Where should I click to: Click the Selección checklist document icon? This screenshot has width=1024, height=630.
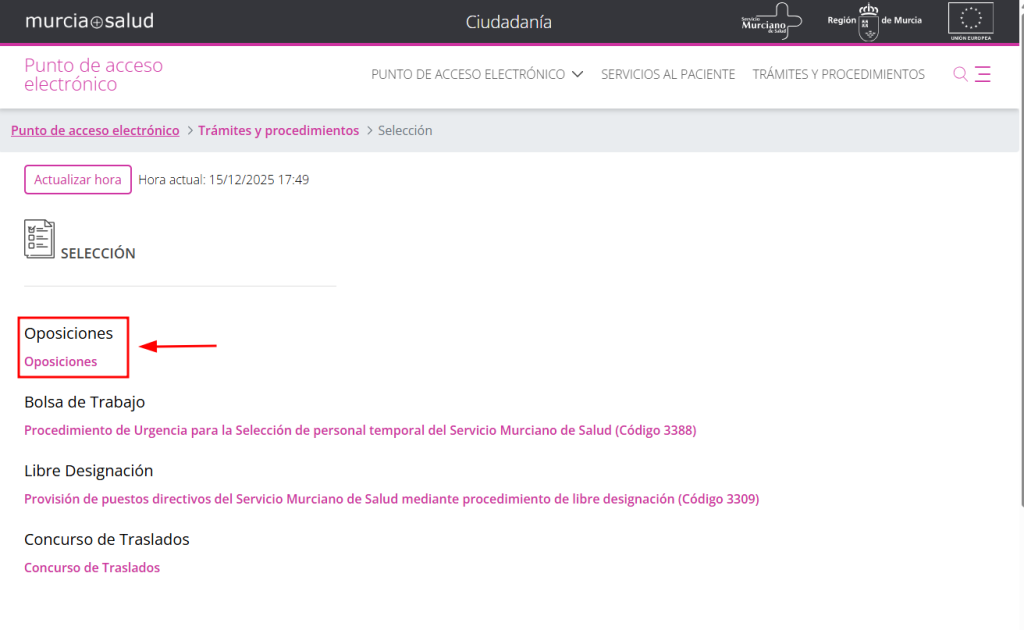39,239
